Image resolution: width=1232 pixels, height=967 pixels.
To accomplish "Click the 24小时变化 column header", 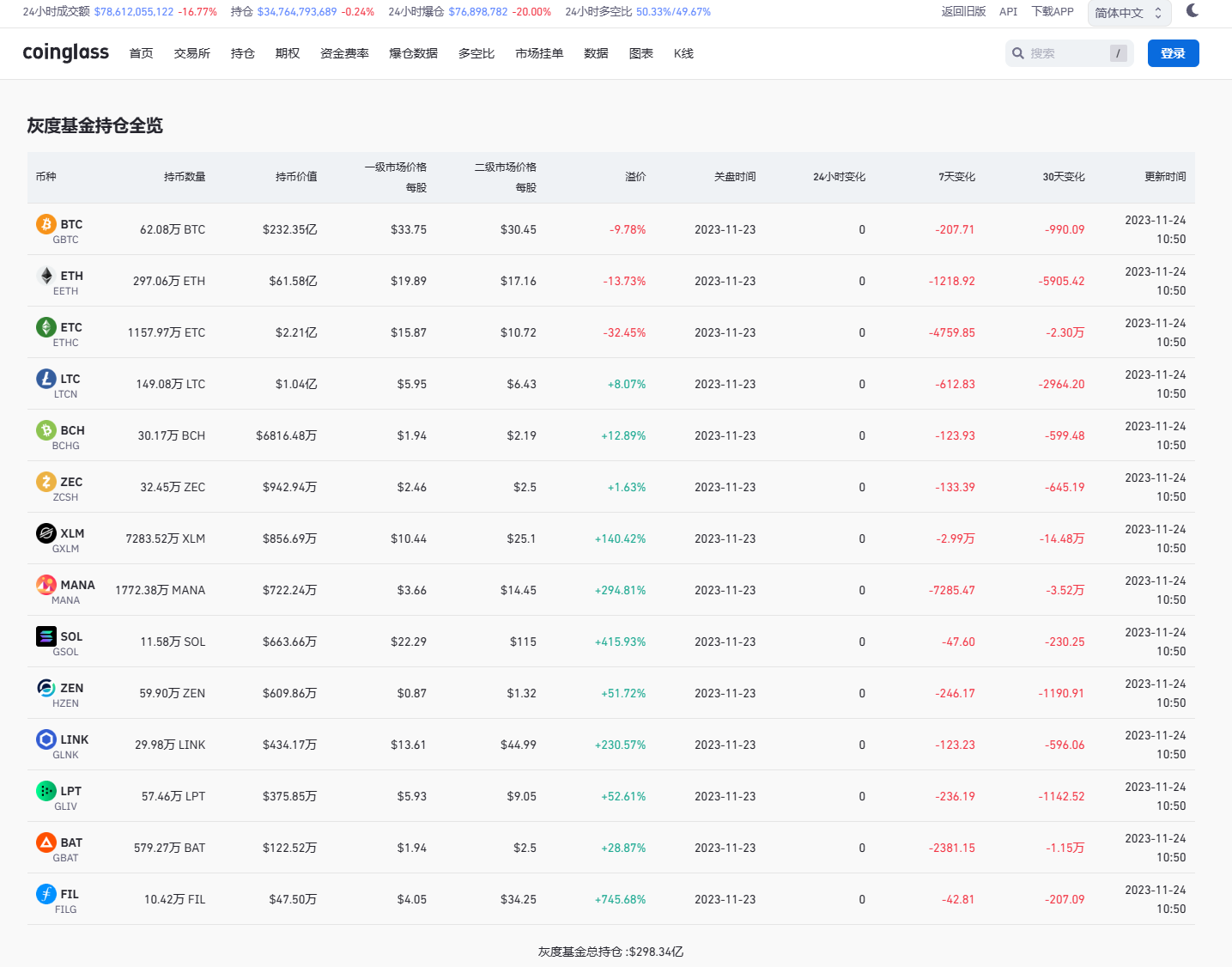I will tap(839, 177).
